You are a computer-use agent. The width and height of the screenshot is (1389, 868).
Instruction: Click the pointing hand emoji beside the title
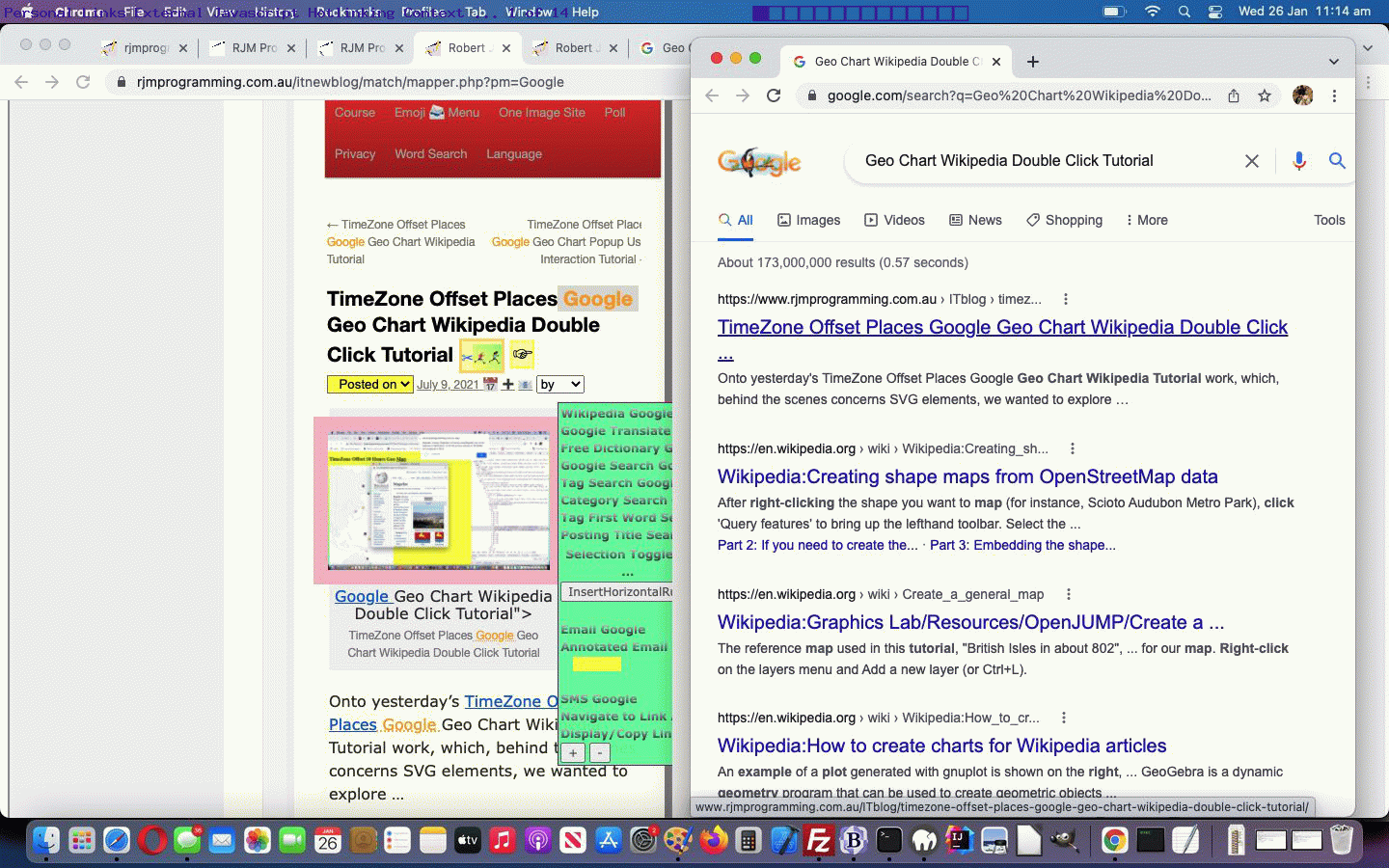click(522, 354)
